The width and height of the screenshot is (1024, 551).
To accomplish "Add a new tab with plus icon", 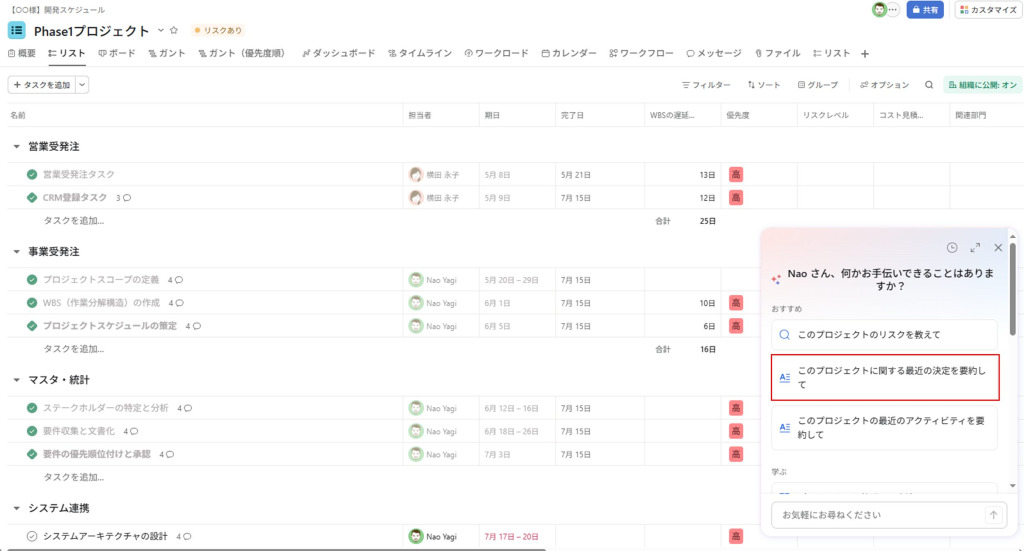I will pyautogui.click(x=865, y=54).
